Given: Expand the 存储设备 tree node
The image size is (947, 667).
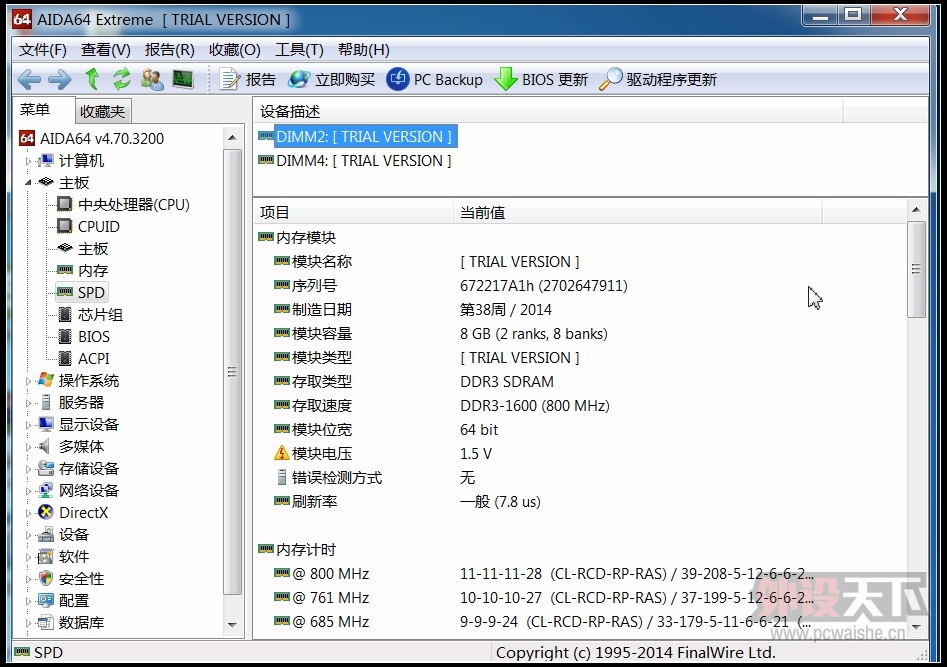Looking at the screenshot, I should (x=28, y=469).
